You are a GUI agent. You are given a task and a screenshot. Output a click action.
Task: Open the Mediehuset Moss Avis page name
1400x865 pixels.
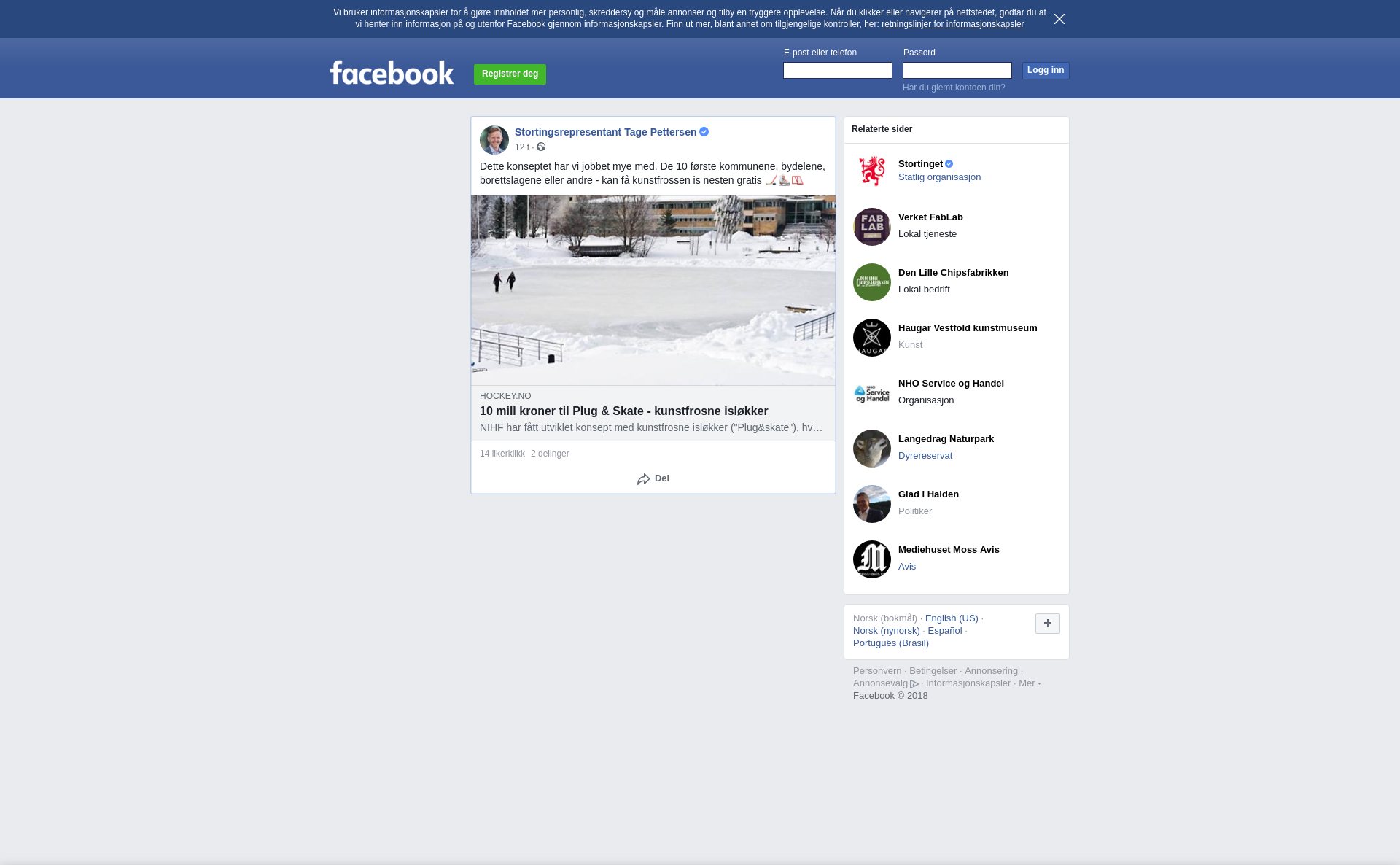tap(949, 550)
